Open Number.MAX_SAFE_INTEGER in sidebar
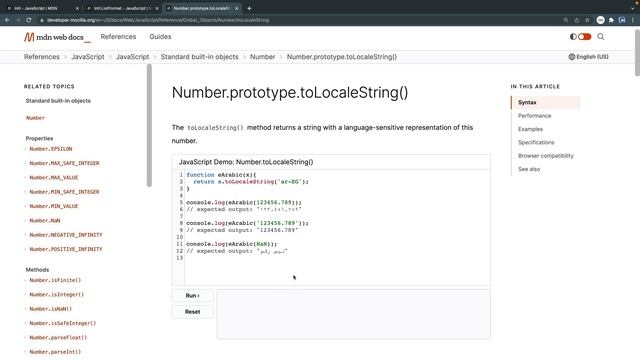 [x=64, y=163]
